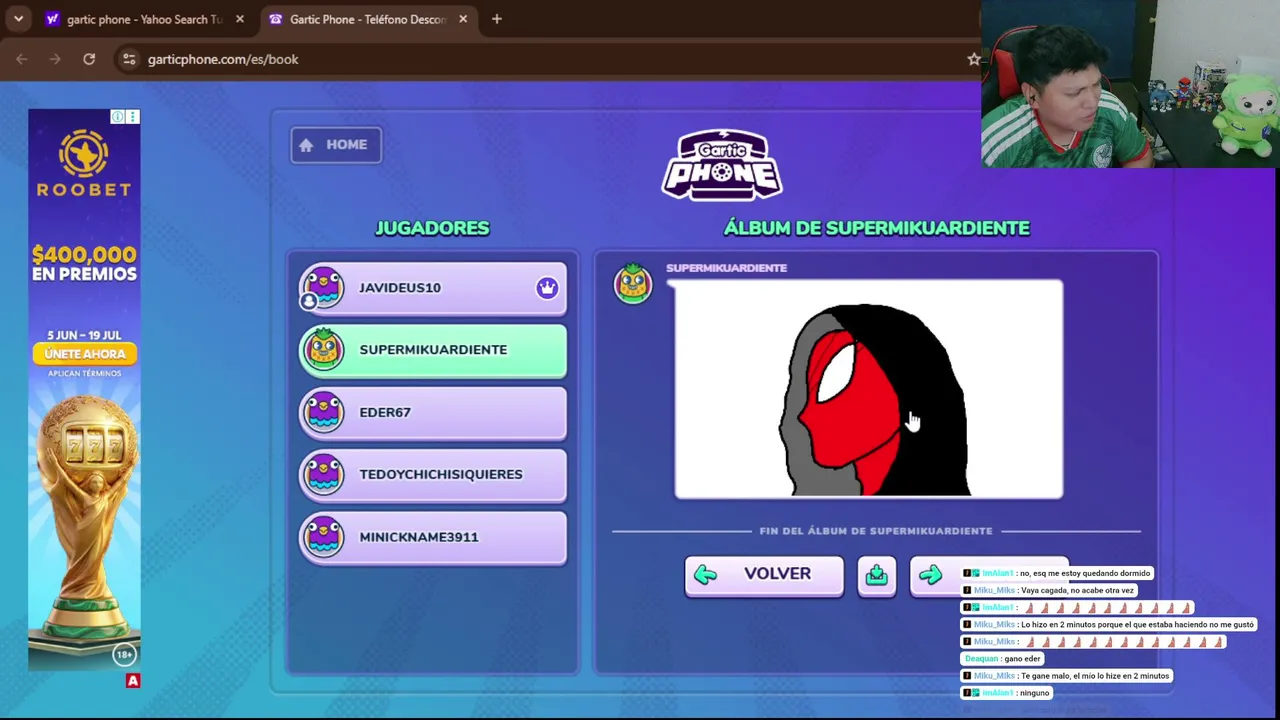Click the crown icon beside JAVIDEUS10
This screenshot has width=1280, height=720.
click(546, 288)
